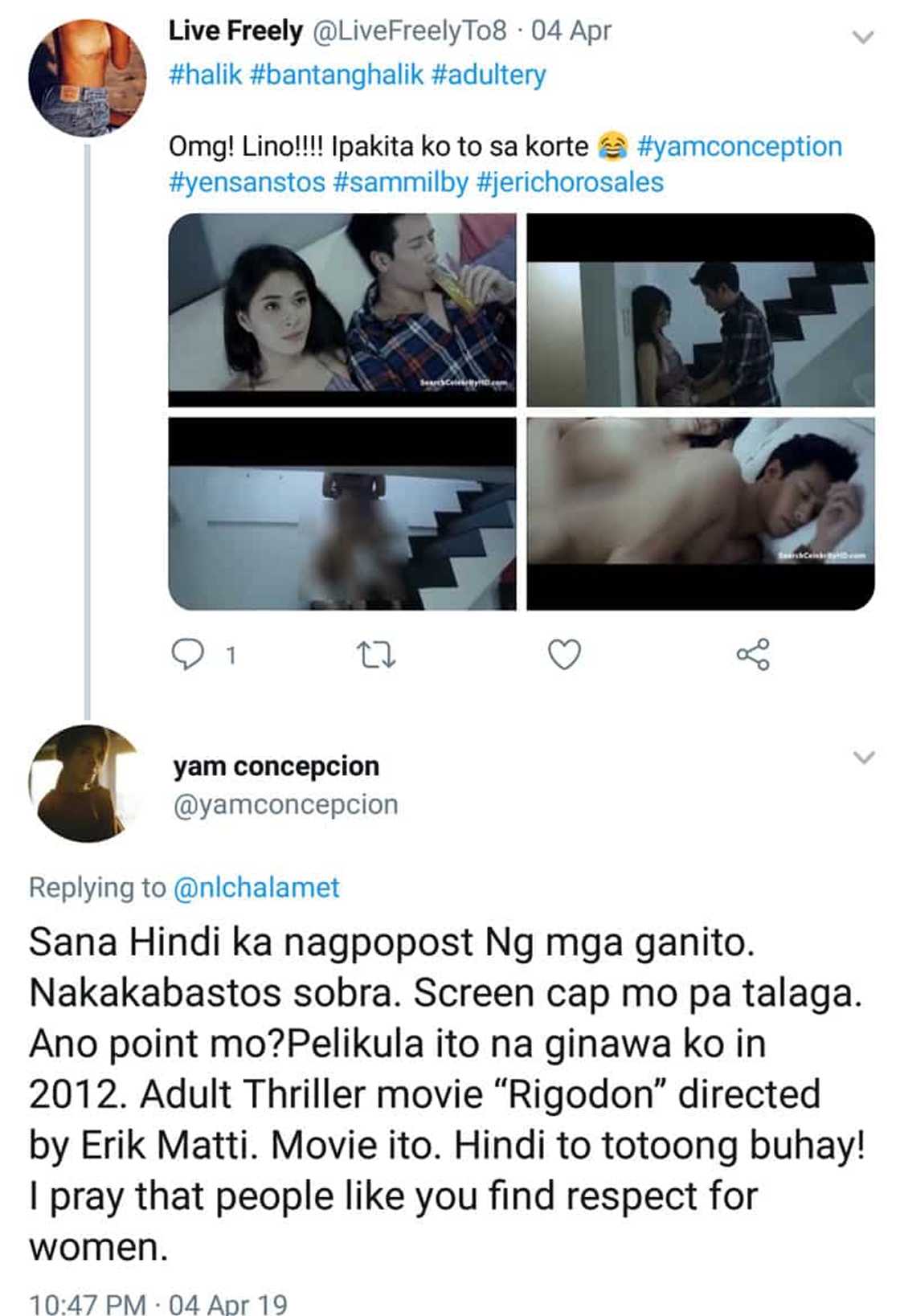Open the #yamconception hashtag
Image resolution: width=900 pixels, height=1316 pixels.
[x=739, y=147]
